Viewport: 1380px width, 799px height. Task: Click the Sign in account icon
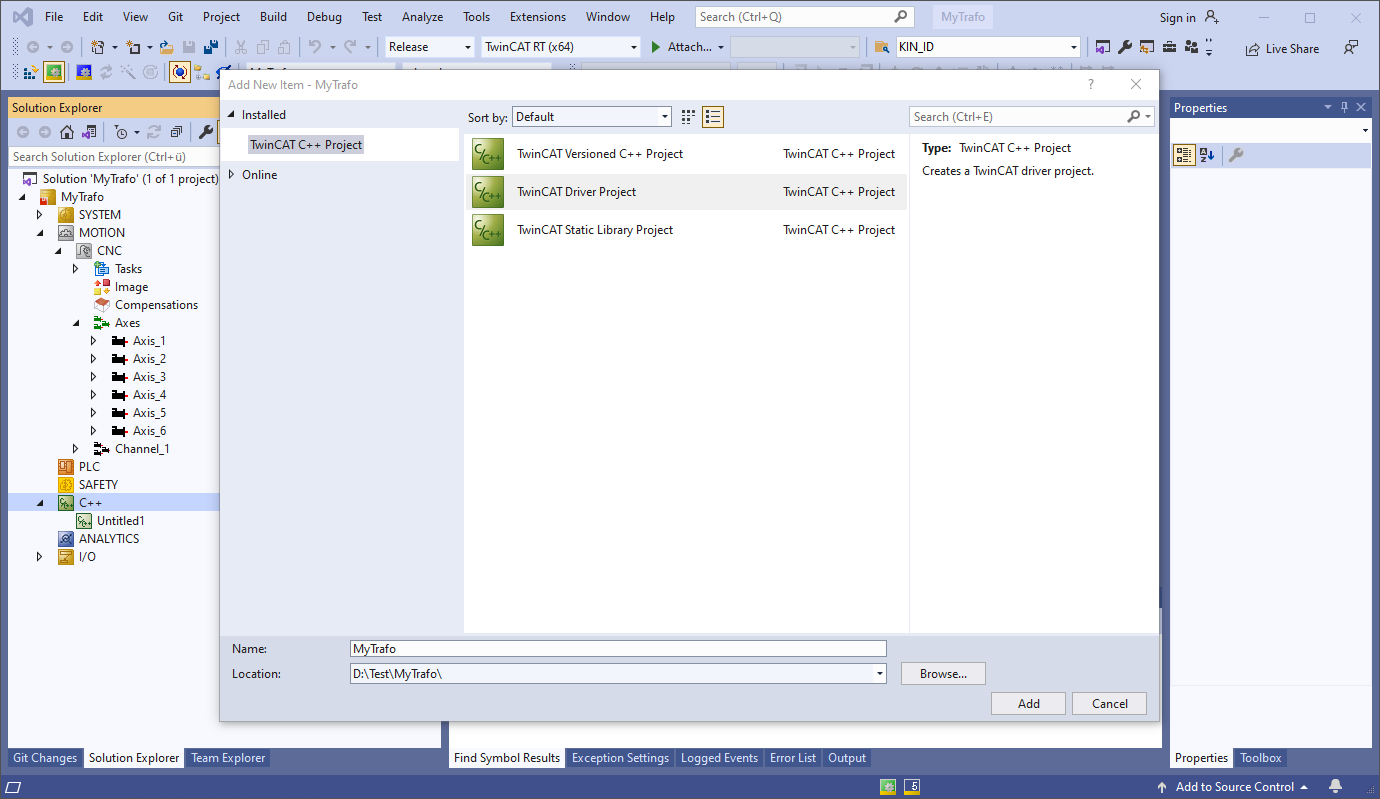pyautogui.click(x=1213, y=17)
